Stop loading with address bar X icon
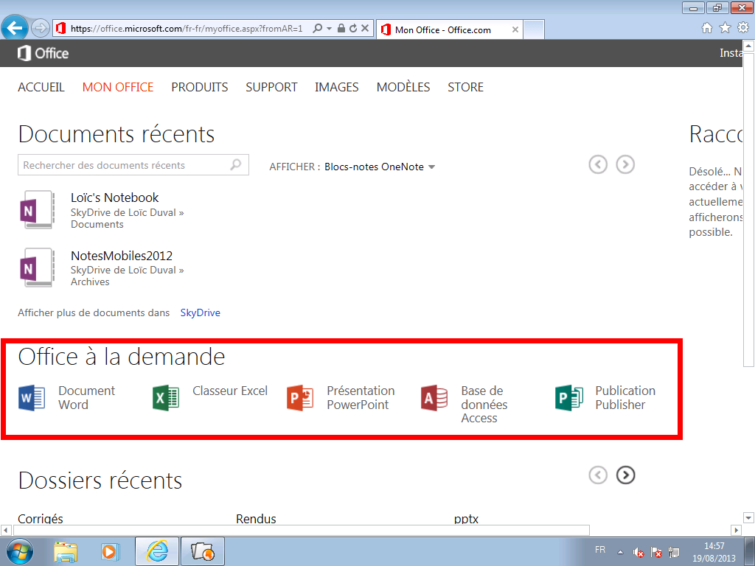Image resolution: width=755 pixels, height=566 pixels. (365, 28)
